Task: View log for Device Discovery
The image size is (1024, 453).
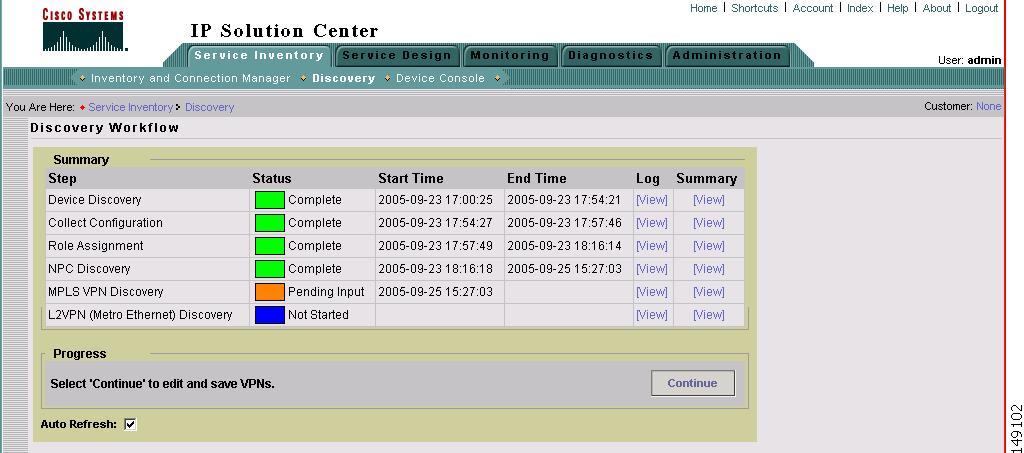Action: (x=652, y=200)
